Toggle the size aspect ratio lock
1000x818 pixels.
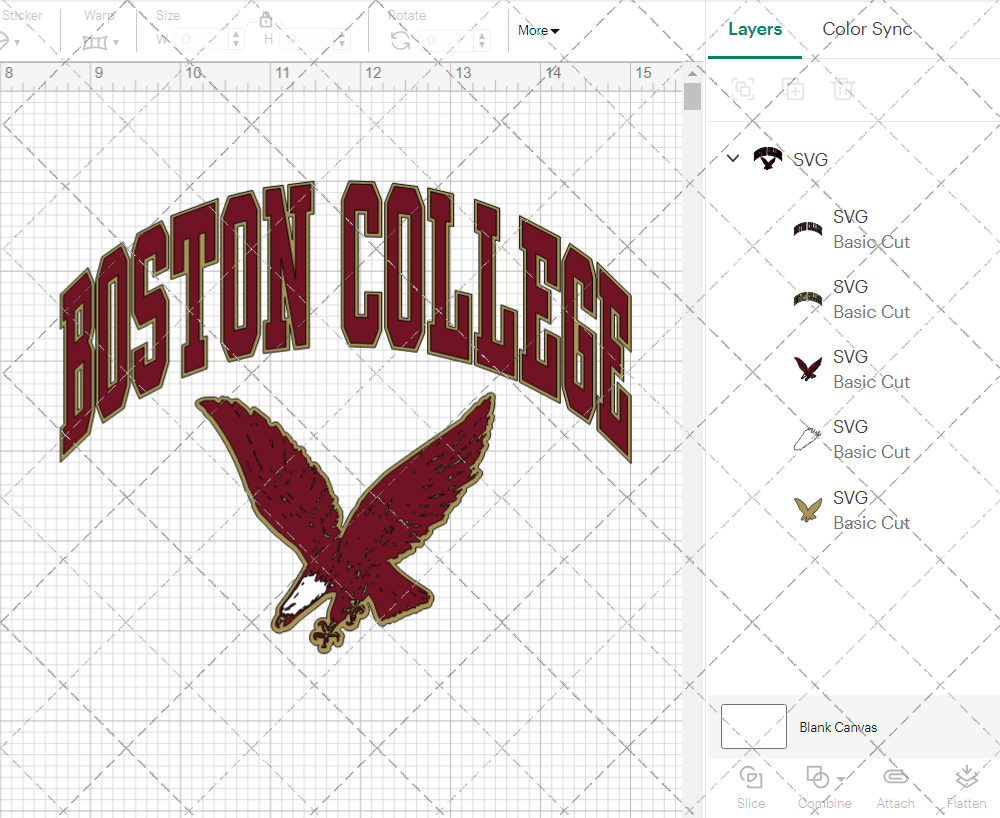coord(266,19)
